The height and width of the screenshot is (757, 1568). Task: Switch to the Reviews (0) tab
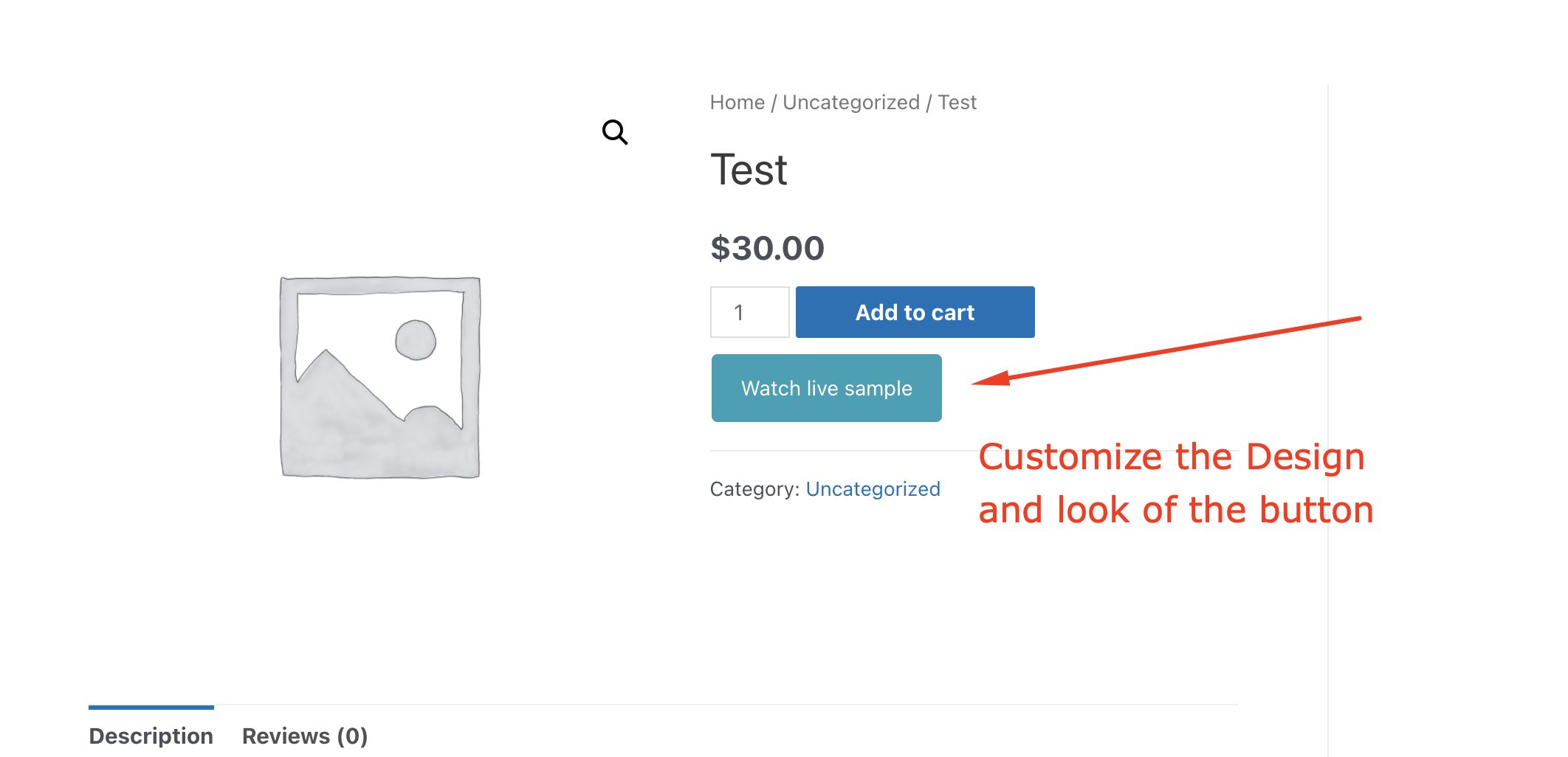(x=305, y=736)
